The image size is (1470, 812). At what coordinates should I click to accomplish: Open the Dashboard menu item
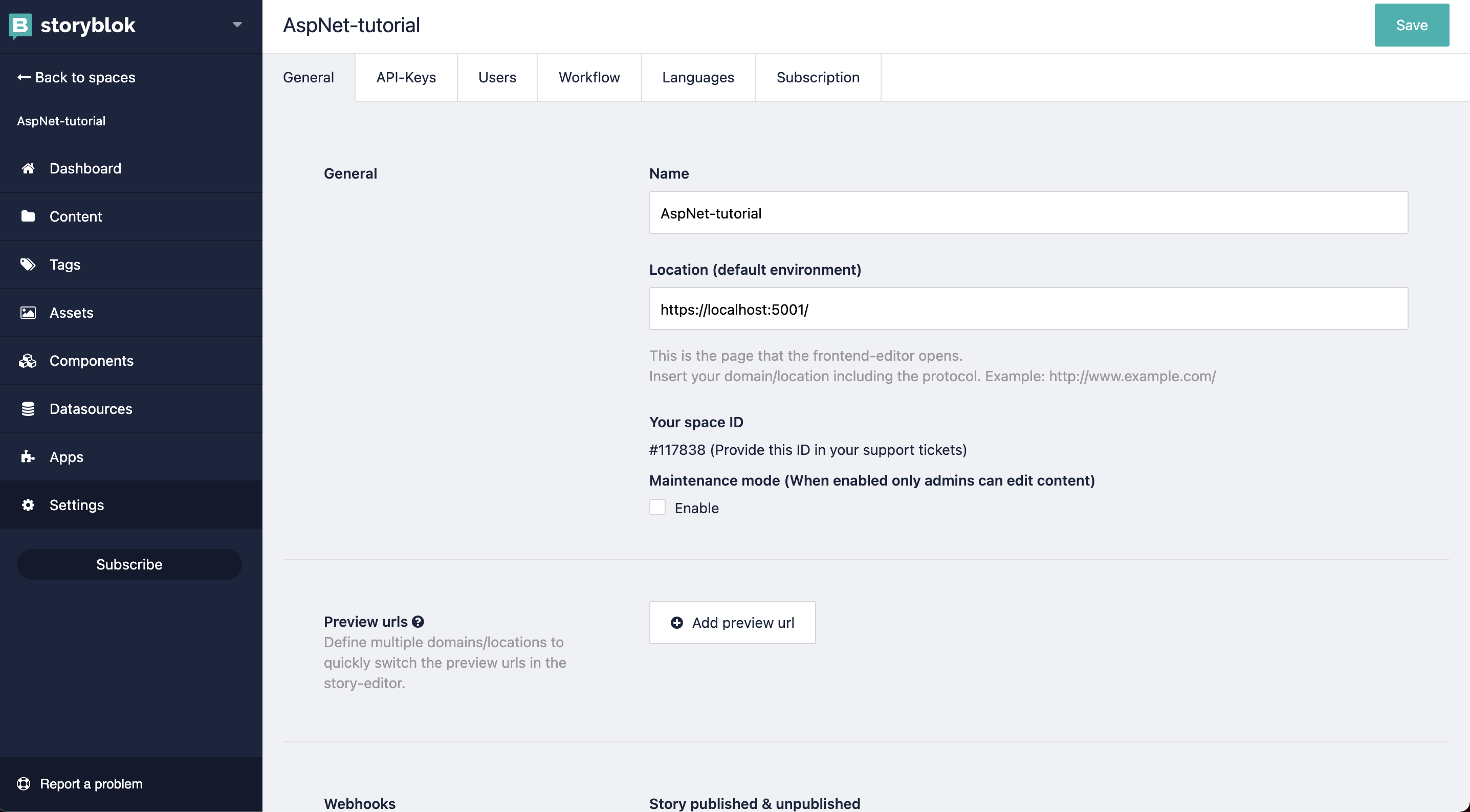131,168
